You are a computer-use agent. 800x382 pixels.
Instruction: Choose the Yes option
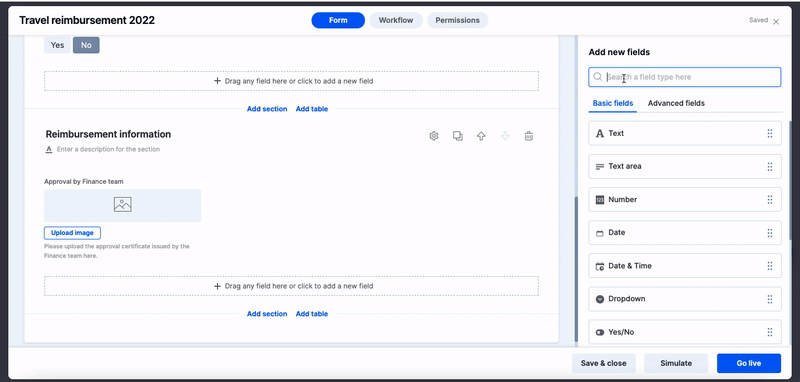[x=57, y=45]
